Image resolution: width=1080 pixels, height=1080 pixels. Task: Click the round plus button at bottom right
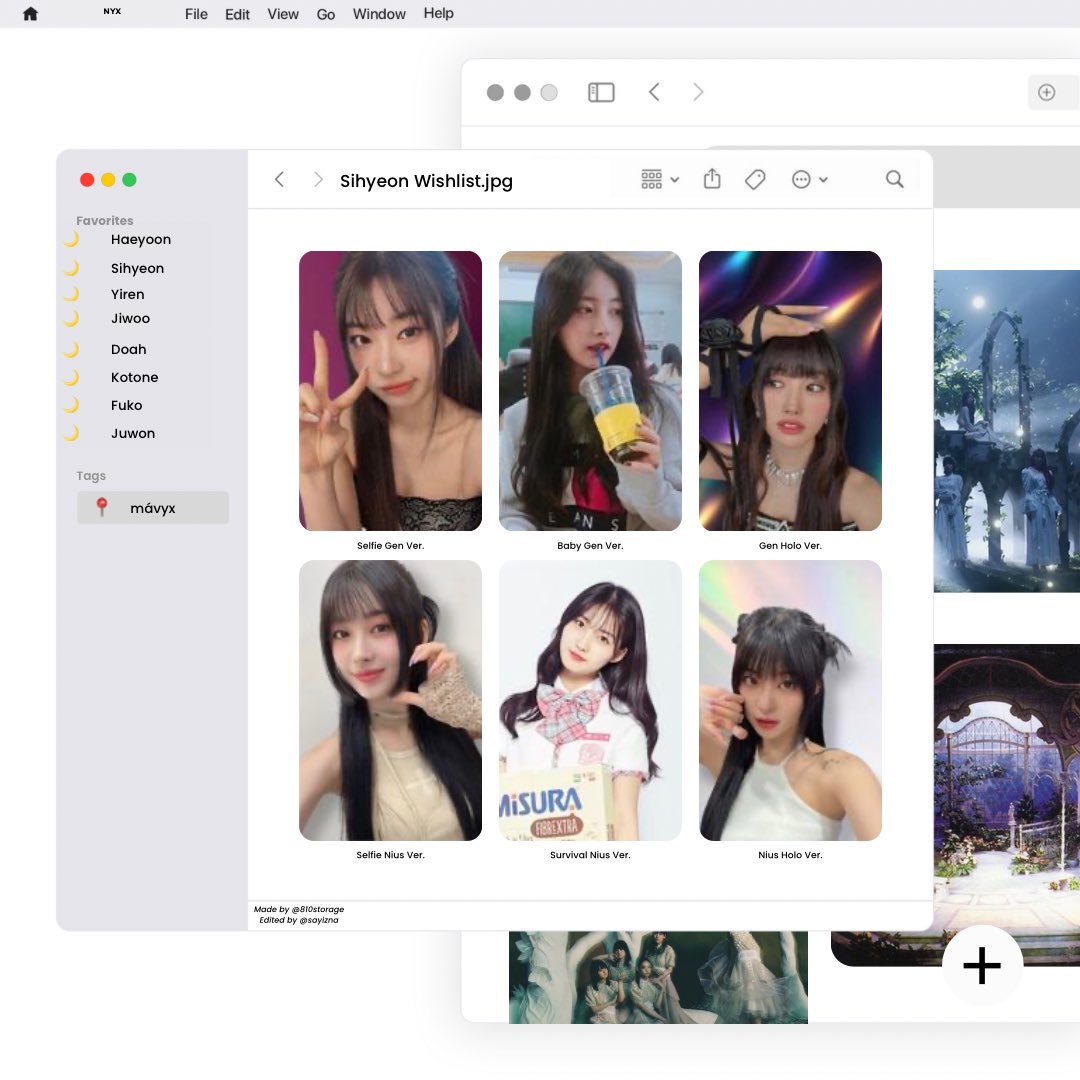[x=982, y=965]
